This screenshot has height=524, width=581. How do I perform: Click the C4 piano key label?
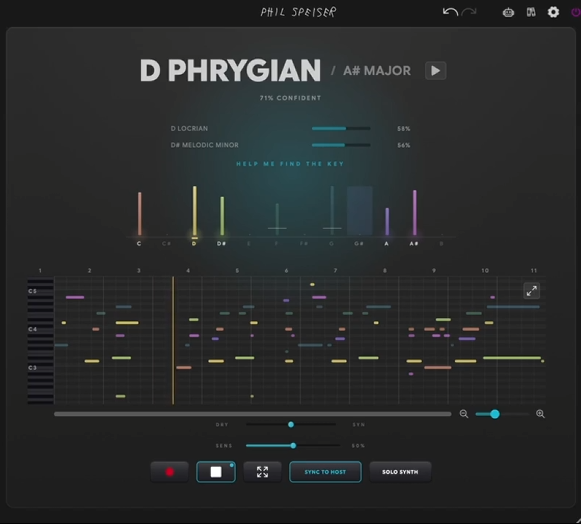[x=32, y=329]
